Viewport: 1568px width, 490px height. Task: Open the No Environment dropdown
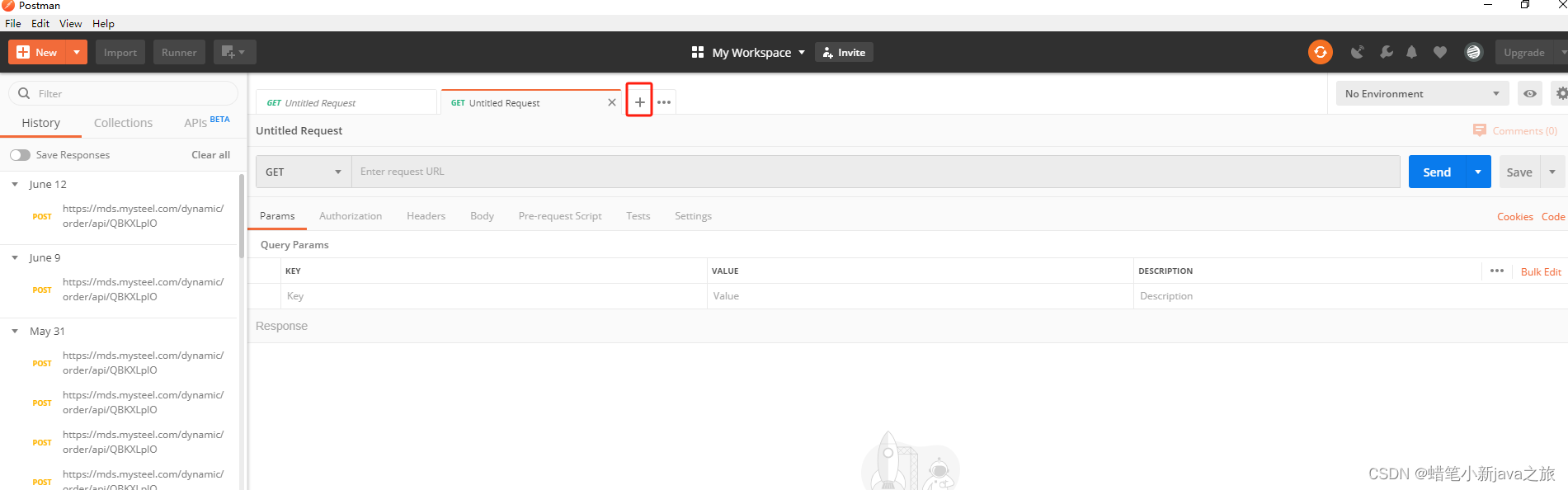1422,93
